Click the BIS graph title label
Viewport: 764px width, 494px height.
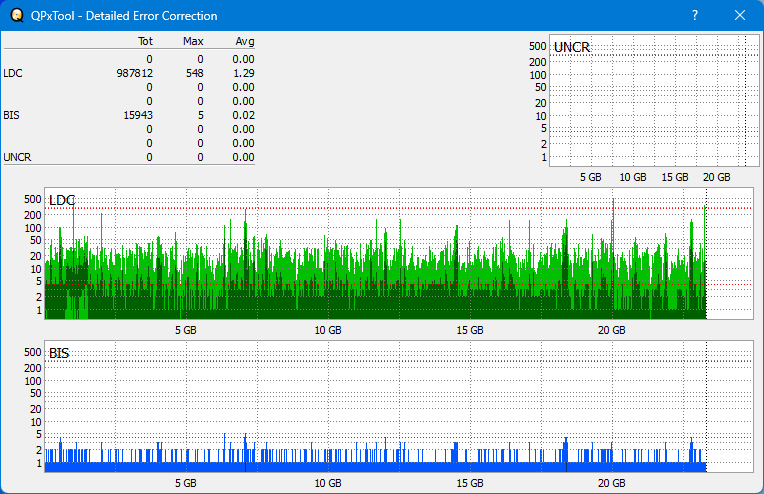59,353
